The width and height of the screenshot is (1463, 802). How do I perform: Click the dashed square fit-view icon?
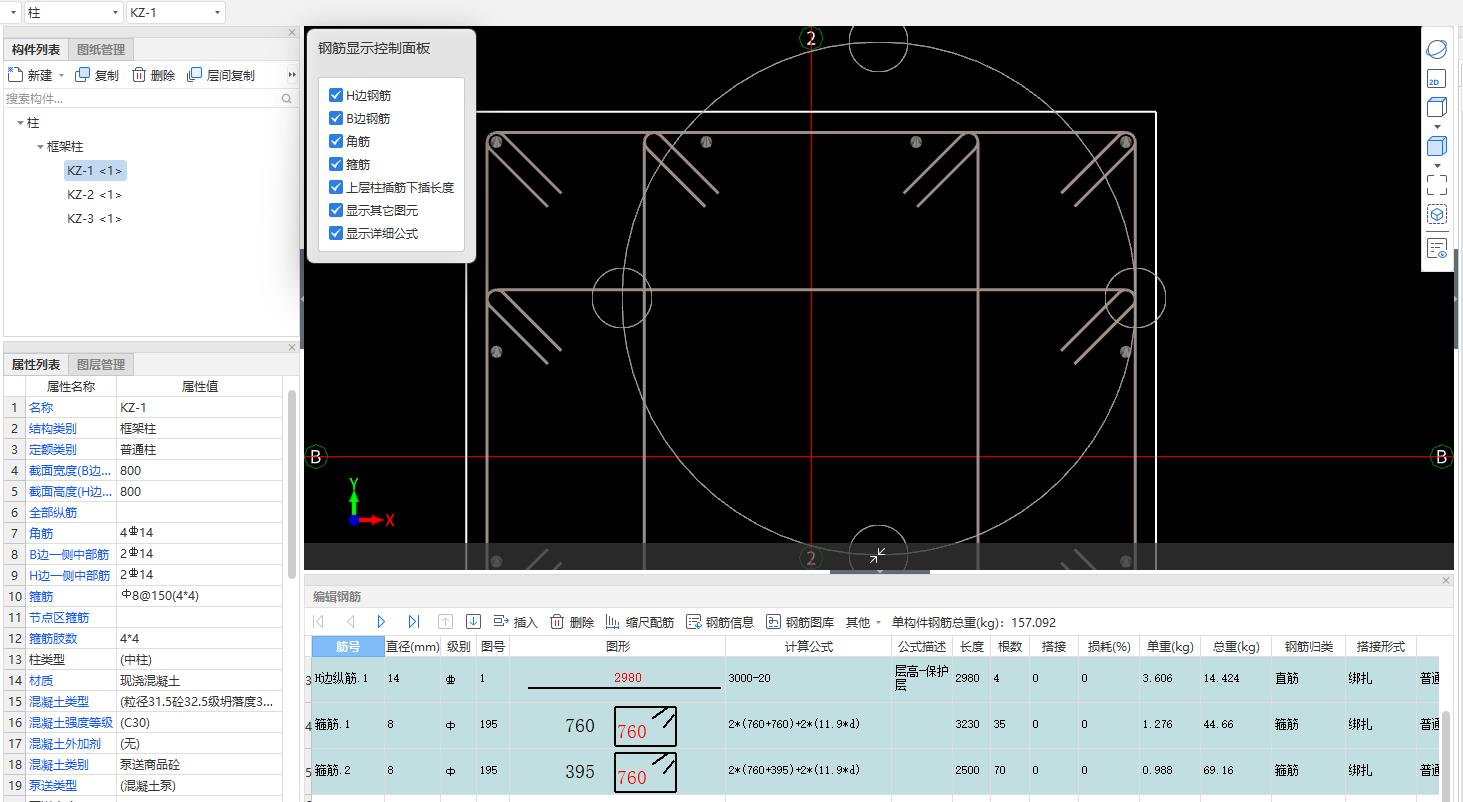(x=1437, y=185)
